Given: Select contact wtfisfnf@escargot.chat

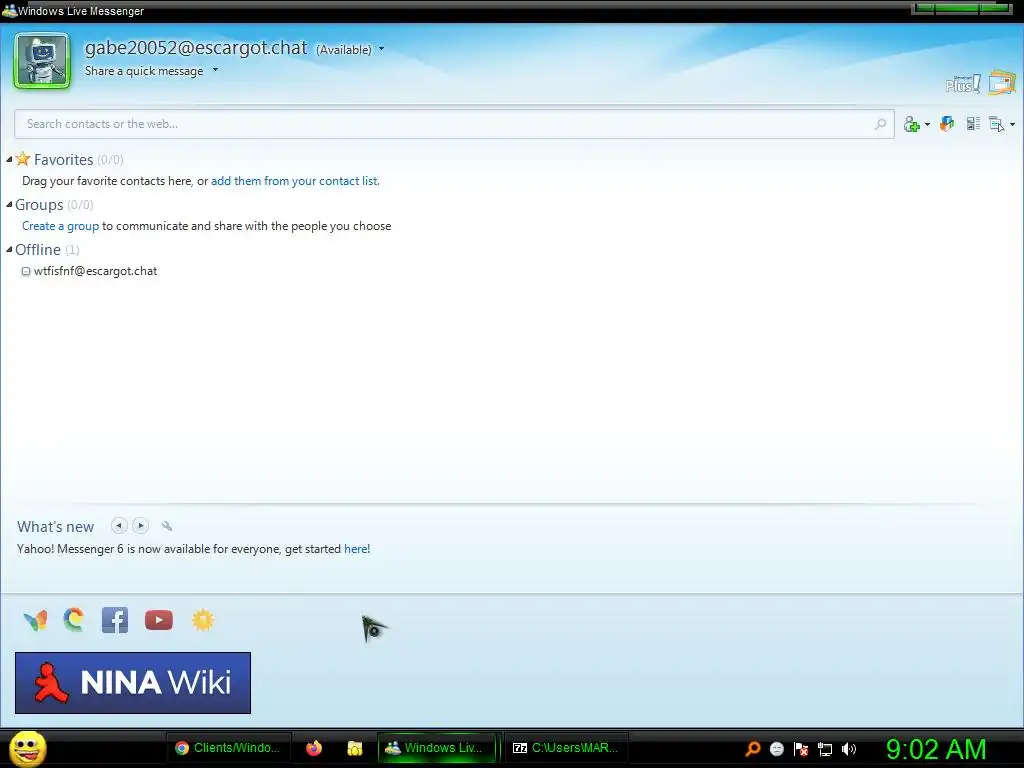Looking at the screenshot, I should pos(95,271).
